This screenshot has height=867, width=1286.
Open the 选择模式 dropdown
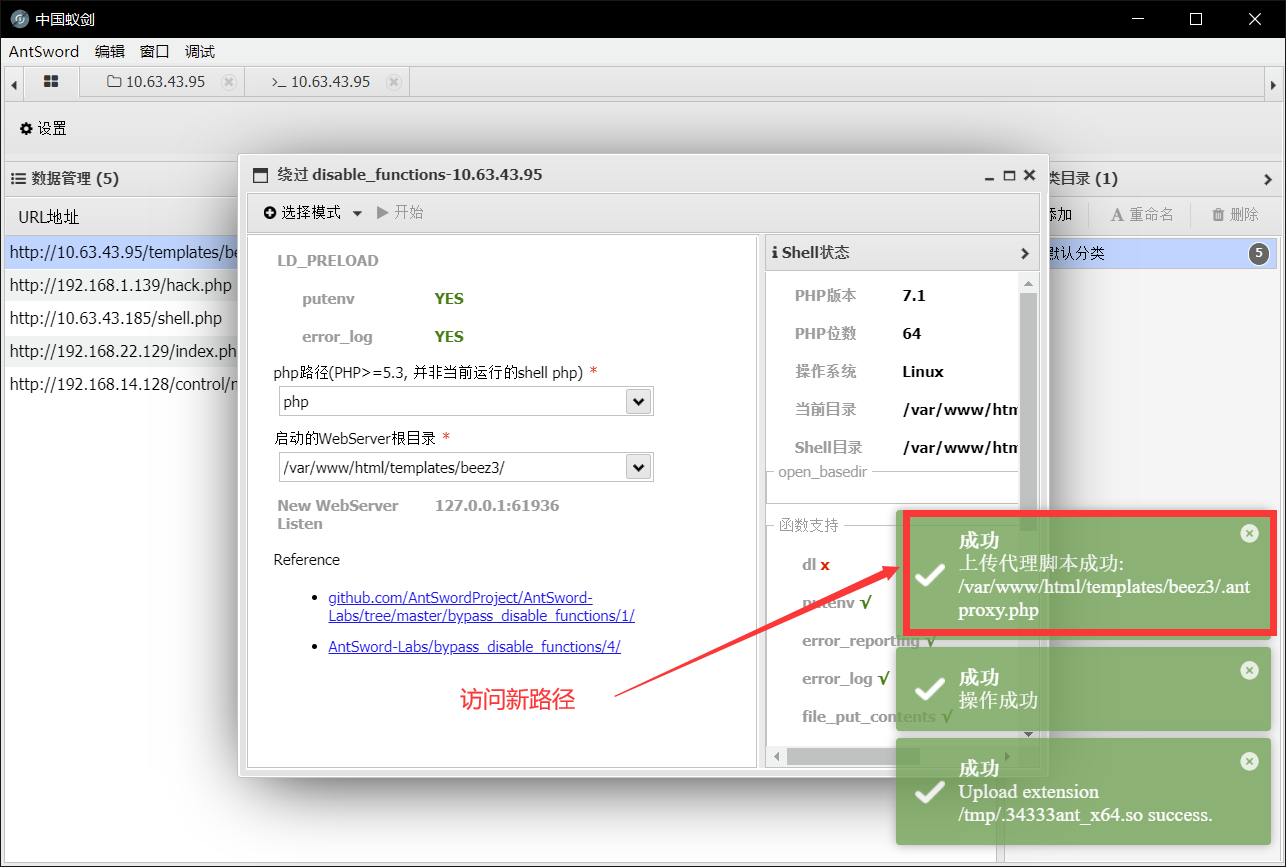point(312,213)
